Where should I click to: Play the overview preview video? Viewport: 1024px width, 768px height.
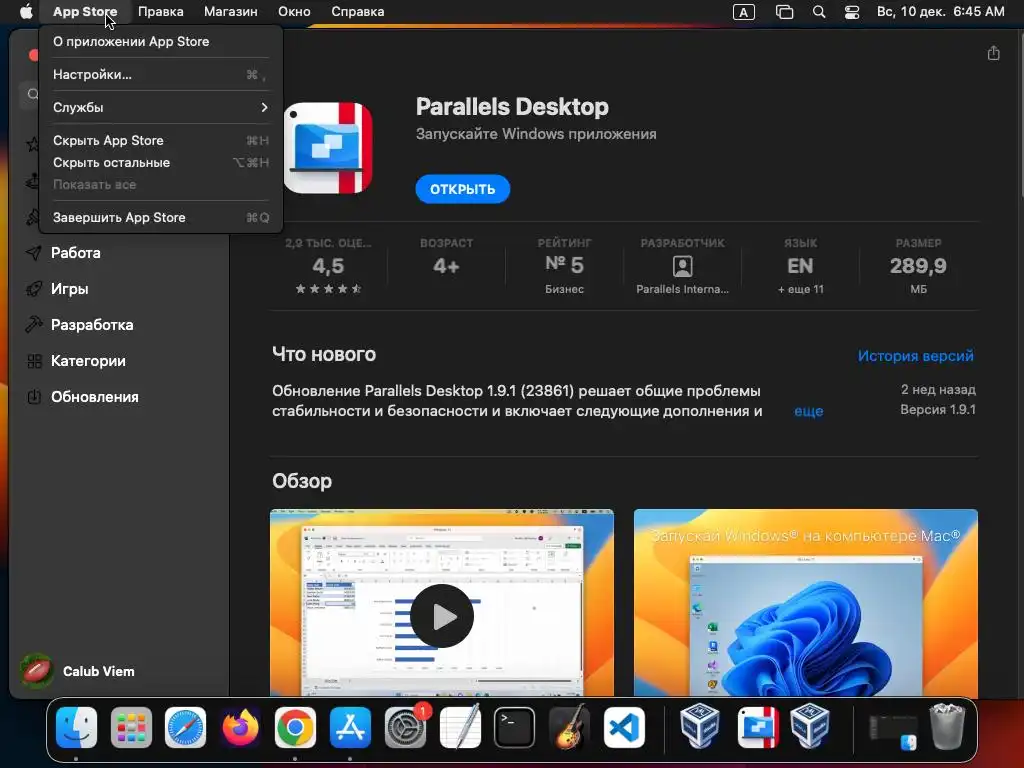(441, 616)
